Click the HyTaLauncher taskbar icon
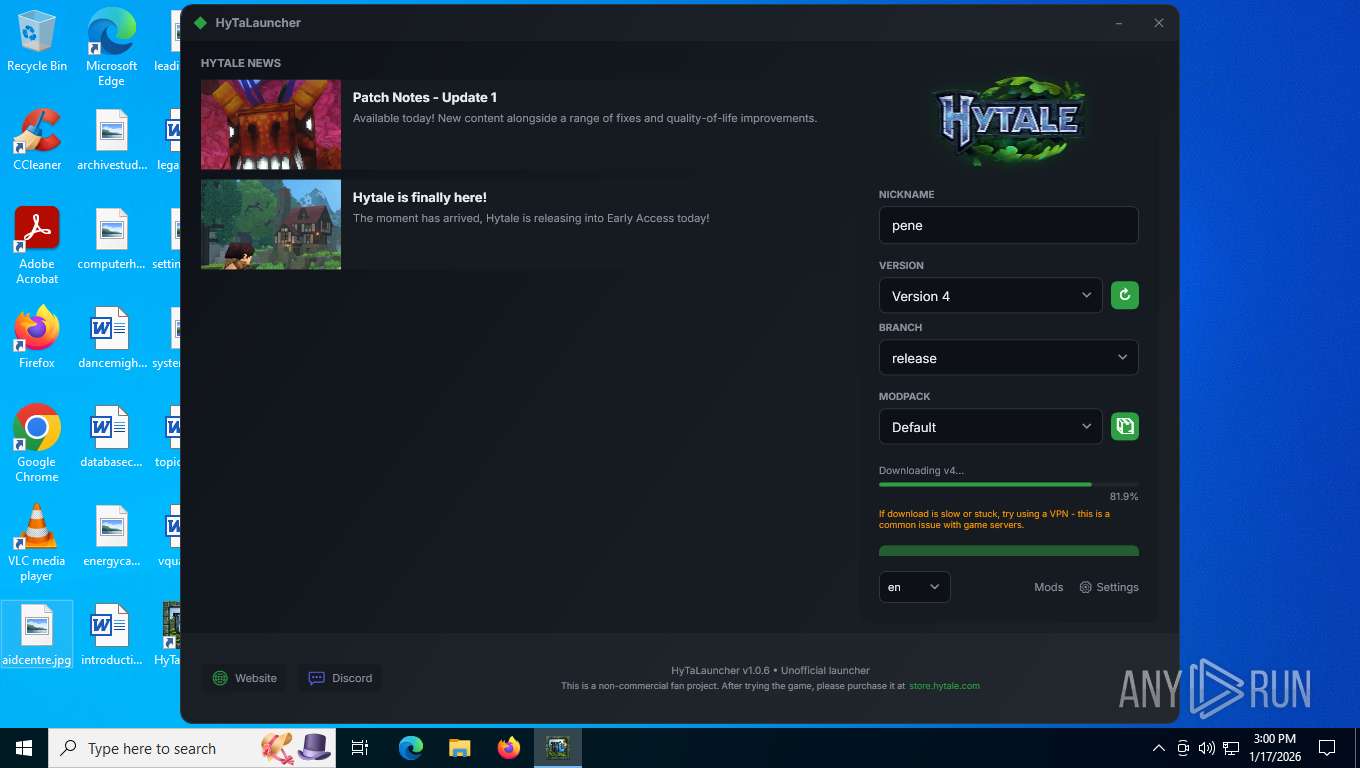1360x768 pixels. [558, 748]
